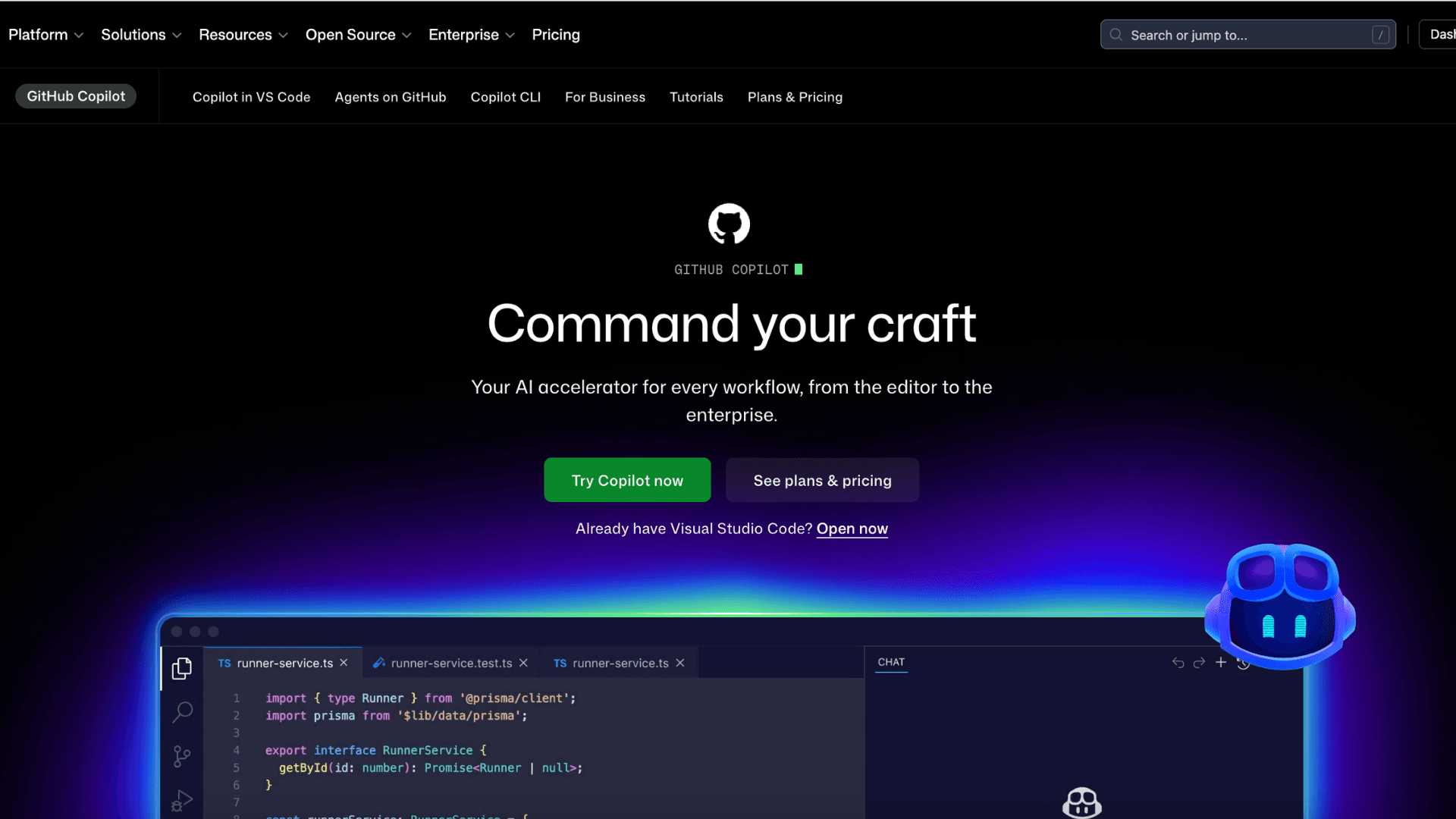This screenshot has width=1456, height=819.
Task: Focus the Search or jump to field
Action: pyautogui.click(x=1248, y=35)
